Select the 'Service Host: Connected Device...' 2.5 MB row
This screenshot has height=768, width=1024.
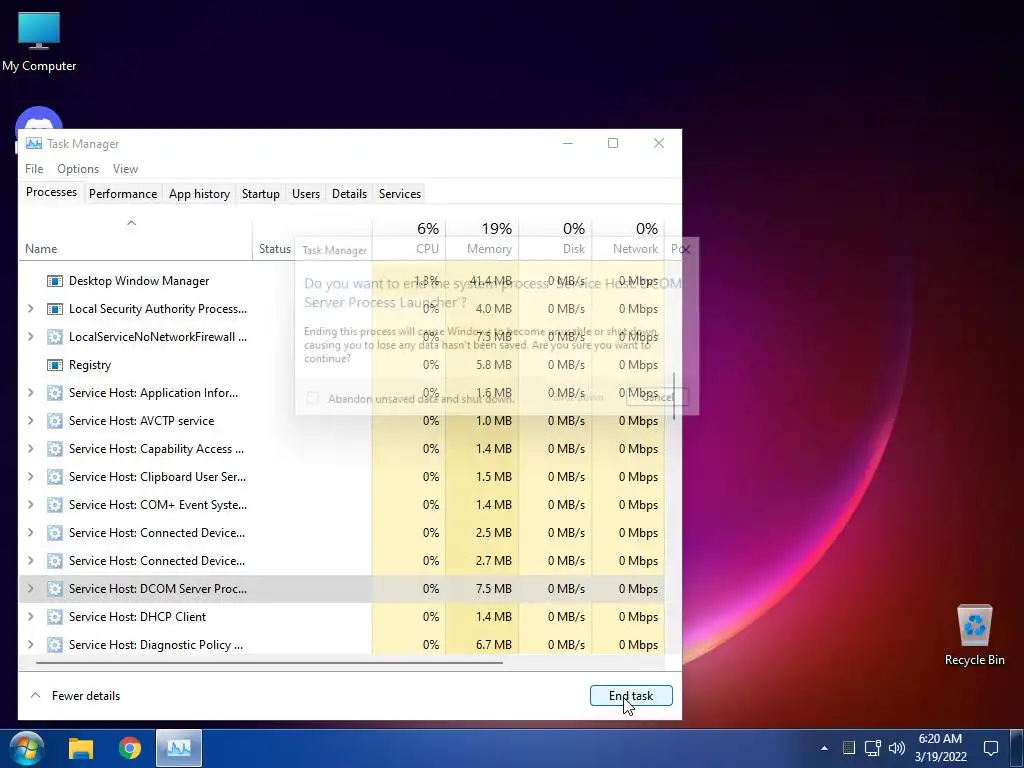(342, 533)
